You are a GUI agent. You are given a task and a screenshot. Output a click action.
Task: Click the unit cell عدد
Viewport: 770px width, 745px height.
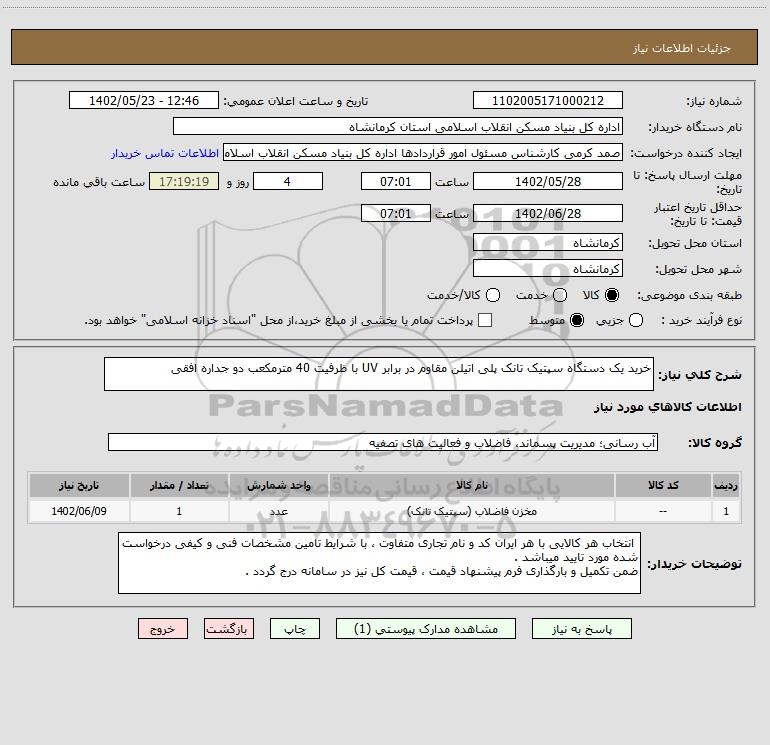(278, 511)
